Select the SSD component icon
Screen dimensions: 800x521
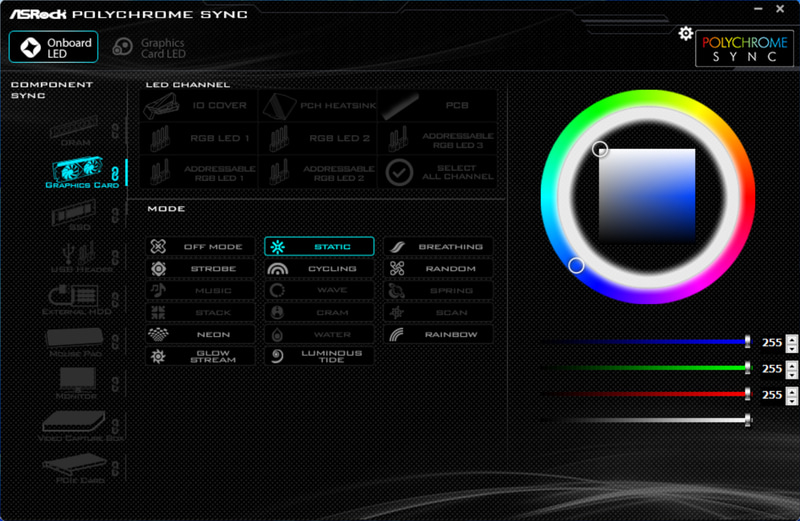[74, 215]
